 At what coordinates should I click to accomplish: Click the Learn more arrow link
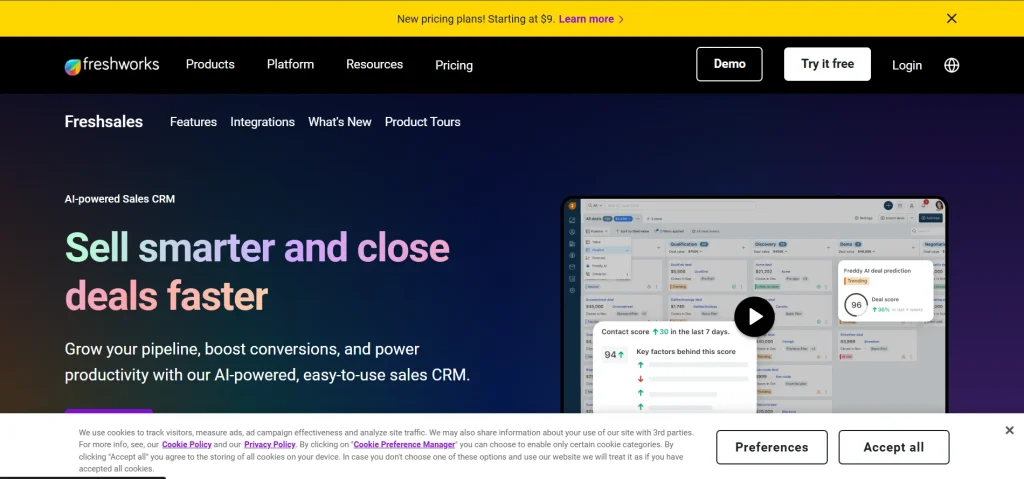pyautogui.click(x=591, y=19)
